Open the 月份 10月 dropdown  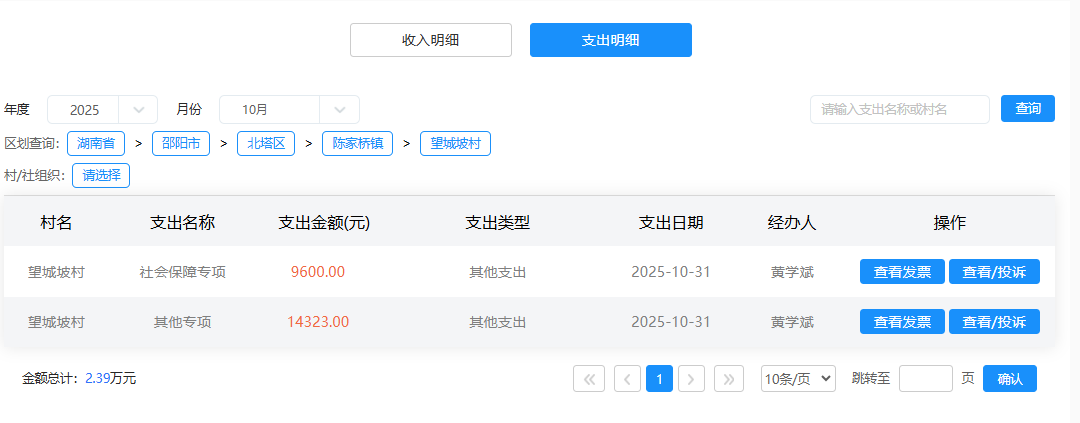tap(288, 110)
